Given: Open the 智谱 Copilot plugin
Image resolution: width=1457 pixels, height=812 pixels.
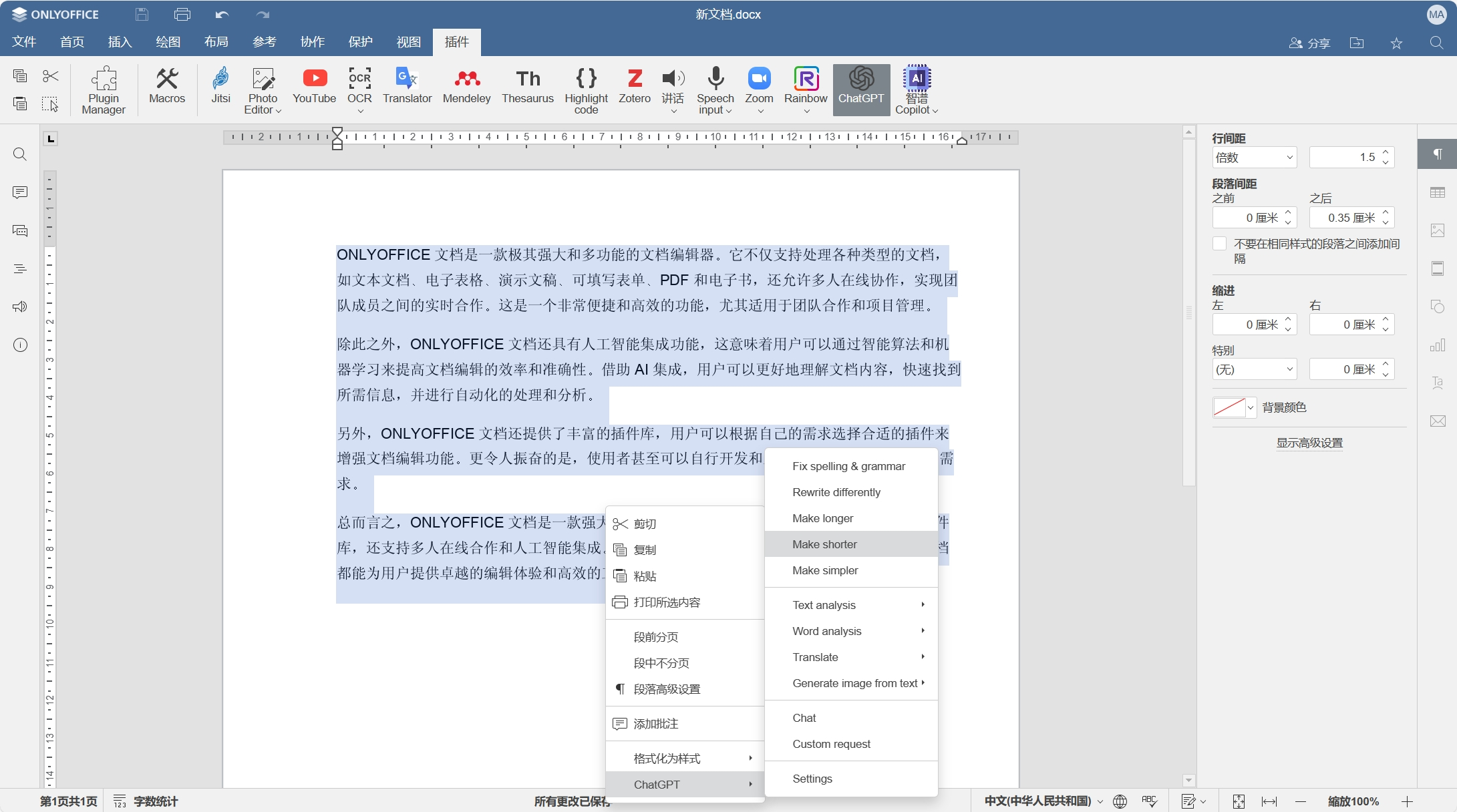Looking at the screenshot, I should (917, 90).
